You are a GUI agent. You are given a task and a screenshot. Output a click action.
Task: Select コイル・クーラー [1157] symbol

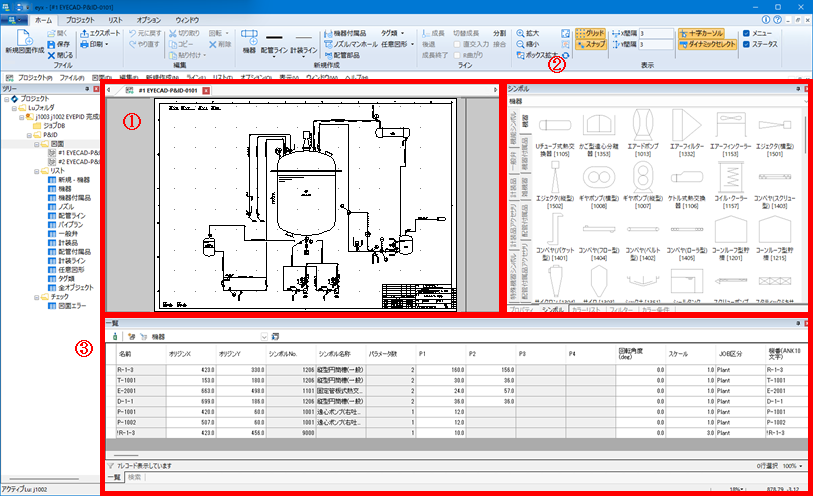click(x=731, y=185)
